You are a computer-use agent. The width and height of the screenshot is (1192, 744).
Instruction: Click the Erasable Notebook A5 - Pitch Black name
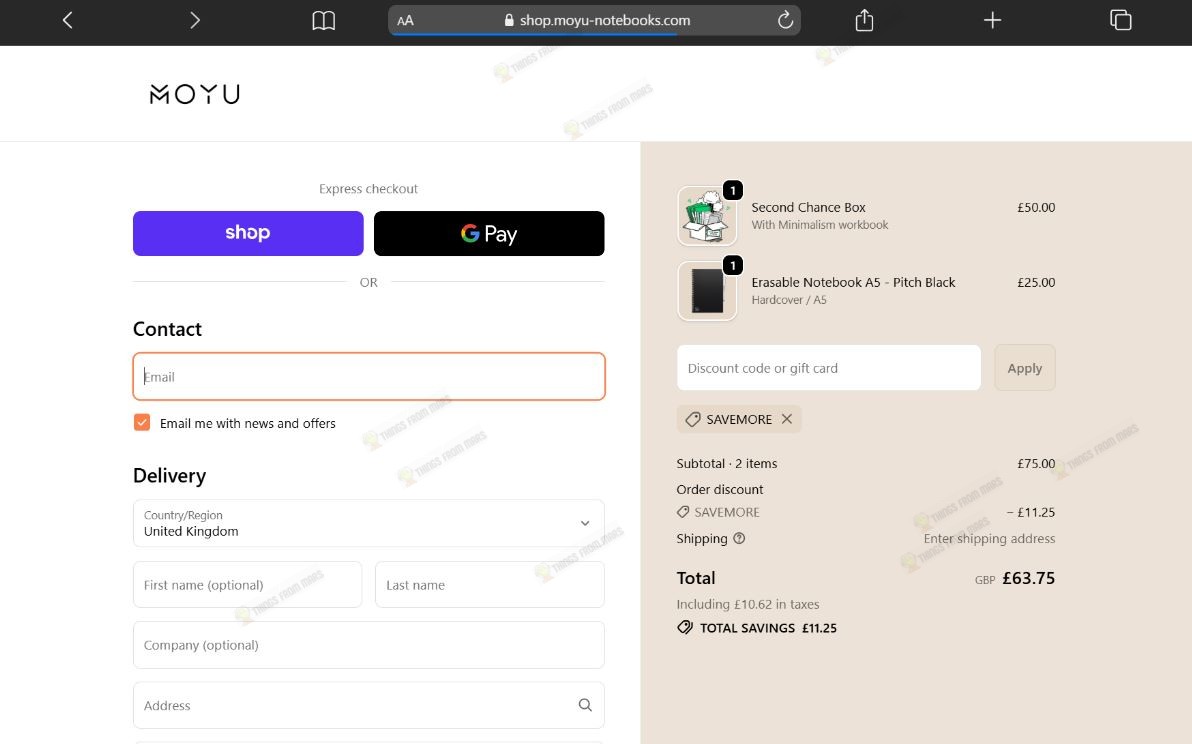pos(853,282)
